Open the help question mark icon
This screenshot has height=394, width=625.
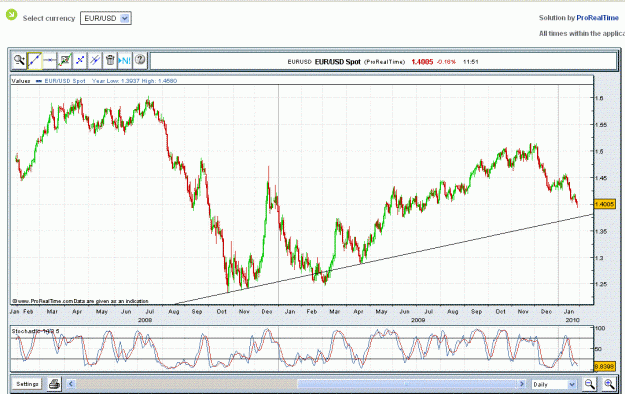tap(140, 60)
